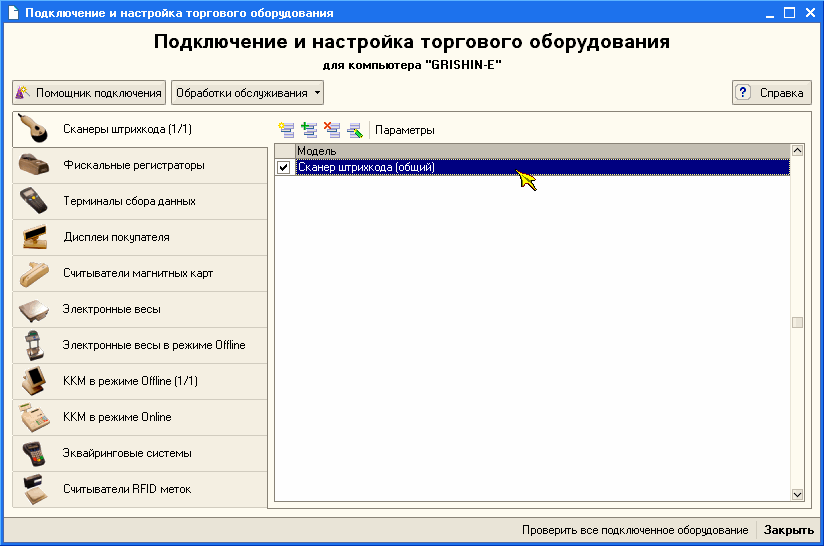Click the copy device entry icon

(x=309, y=130)
